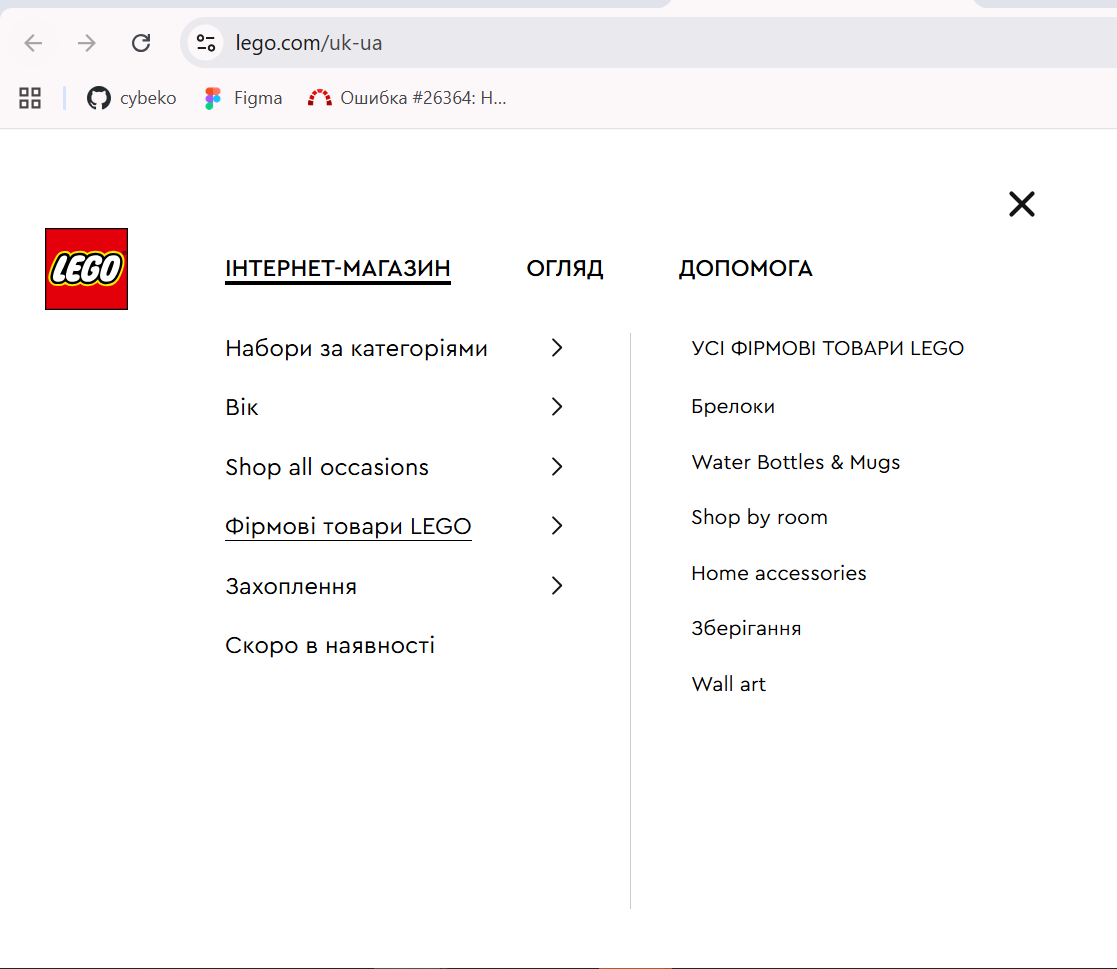Expand chevron next to Захоплення
This screenshot has height=969, width=1117.
557,586
